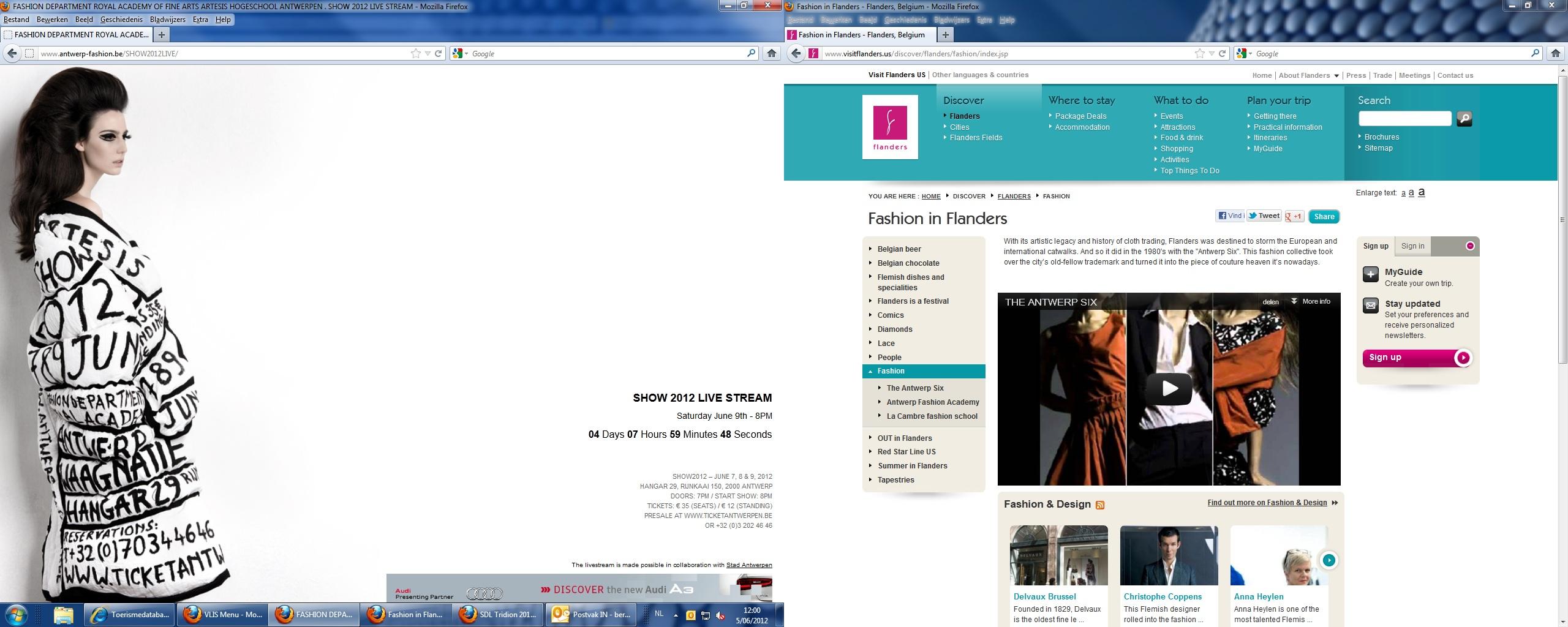Advance Fashion & Design carousel arrow

1329,560
